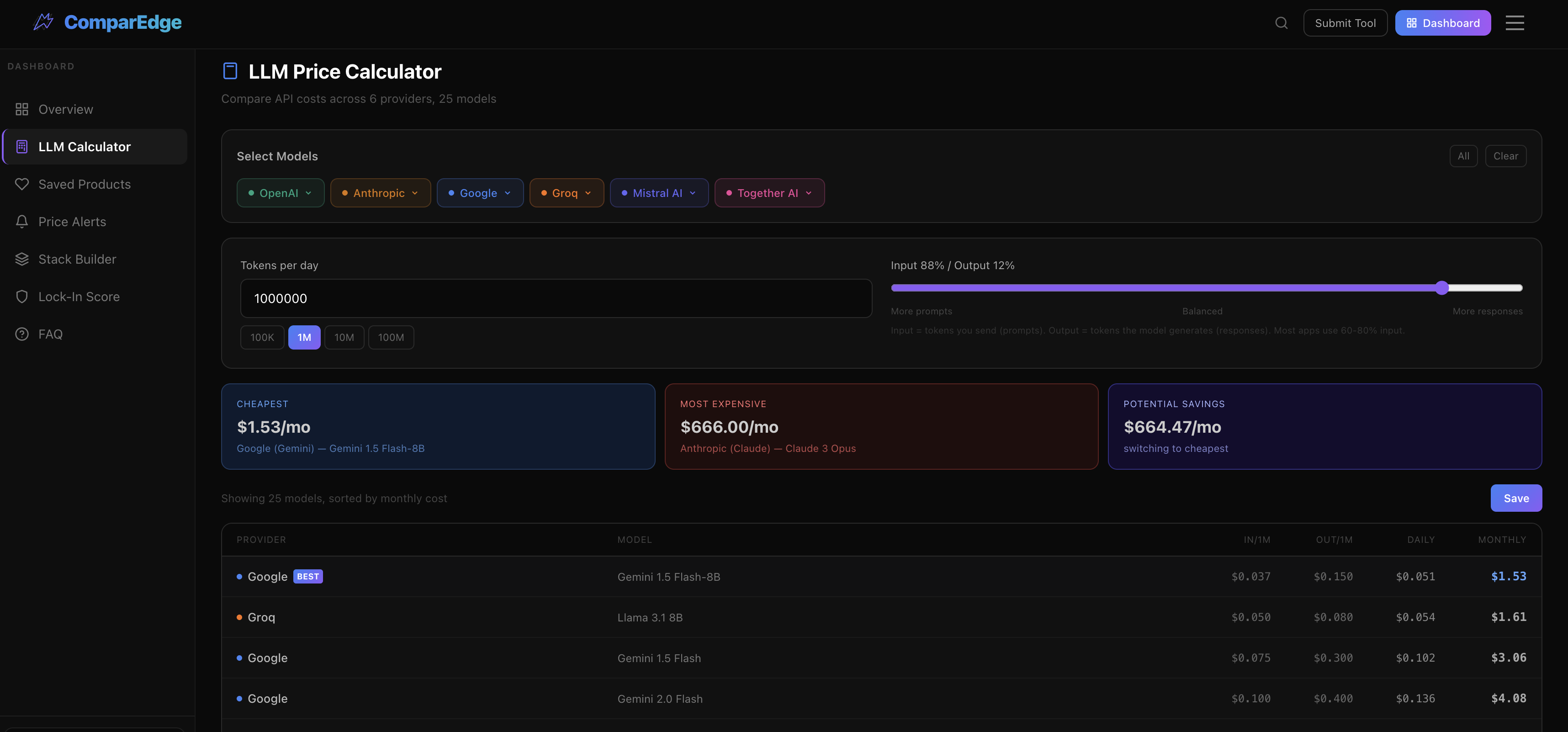
Task: Click the Lock-In Score shield icon
Action: point(22,297)
